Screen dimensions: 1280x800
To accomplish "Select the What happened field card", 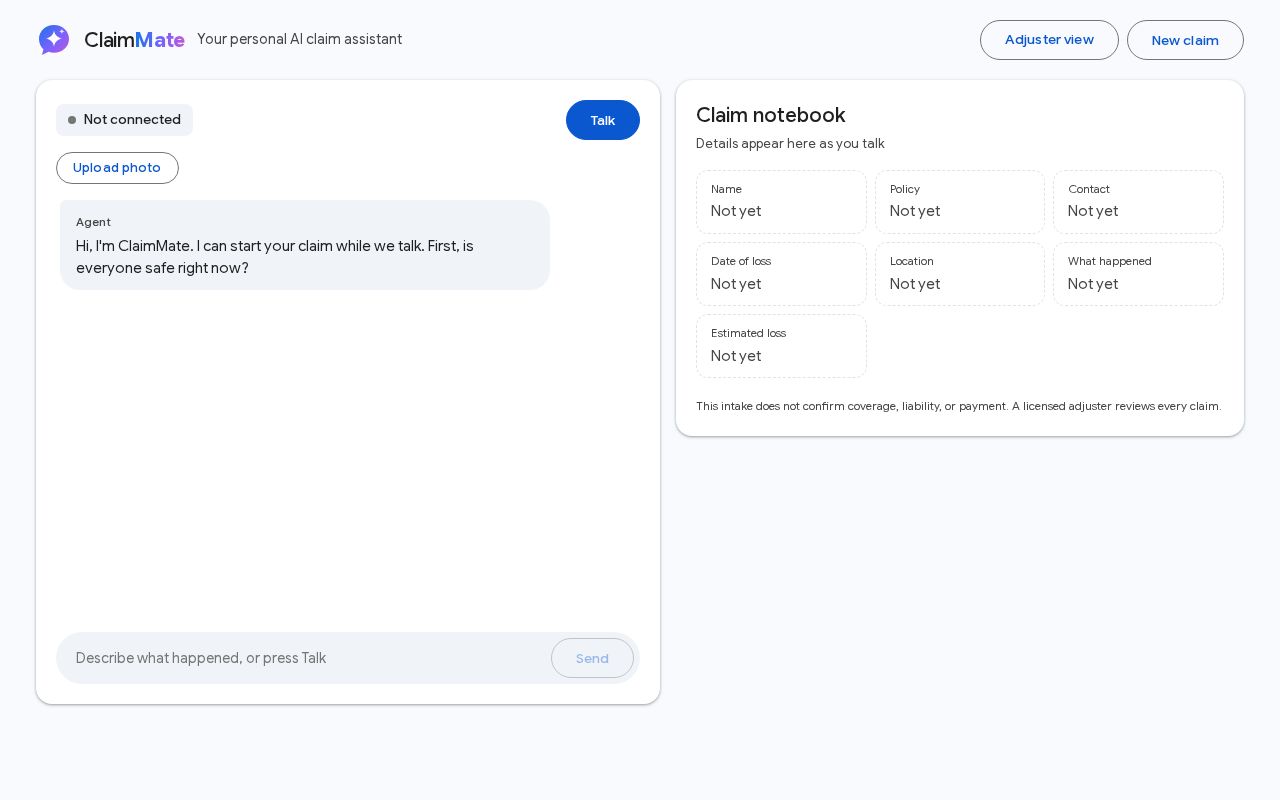I will pyautogui.click(x=1138, y=274).
